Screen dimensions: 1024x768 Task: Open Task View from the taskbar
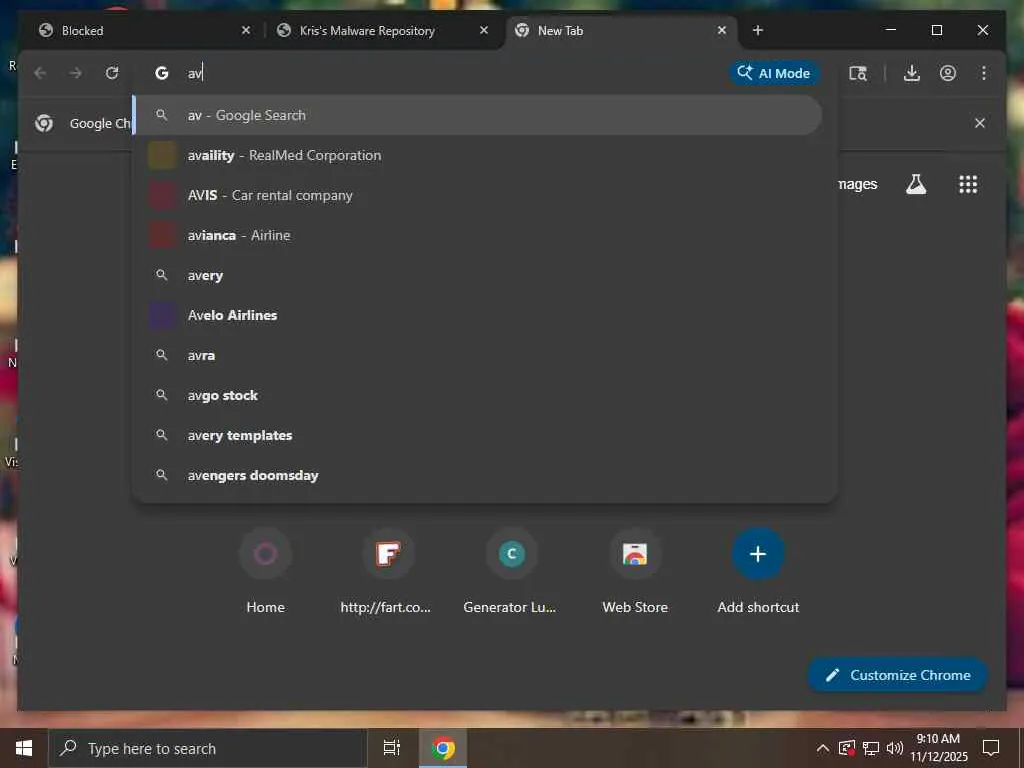pyautogui.click(x=391, y=748)
